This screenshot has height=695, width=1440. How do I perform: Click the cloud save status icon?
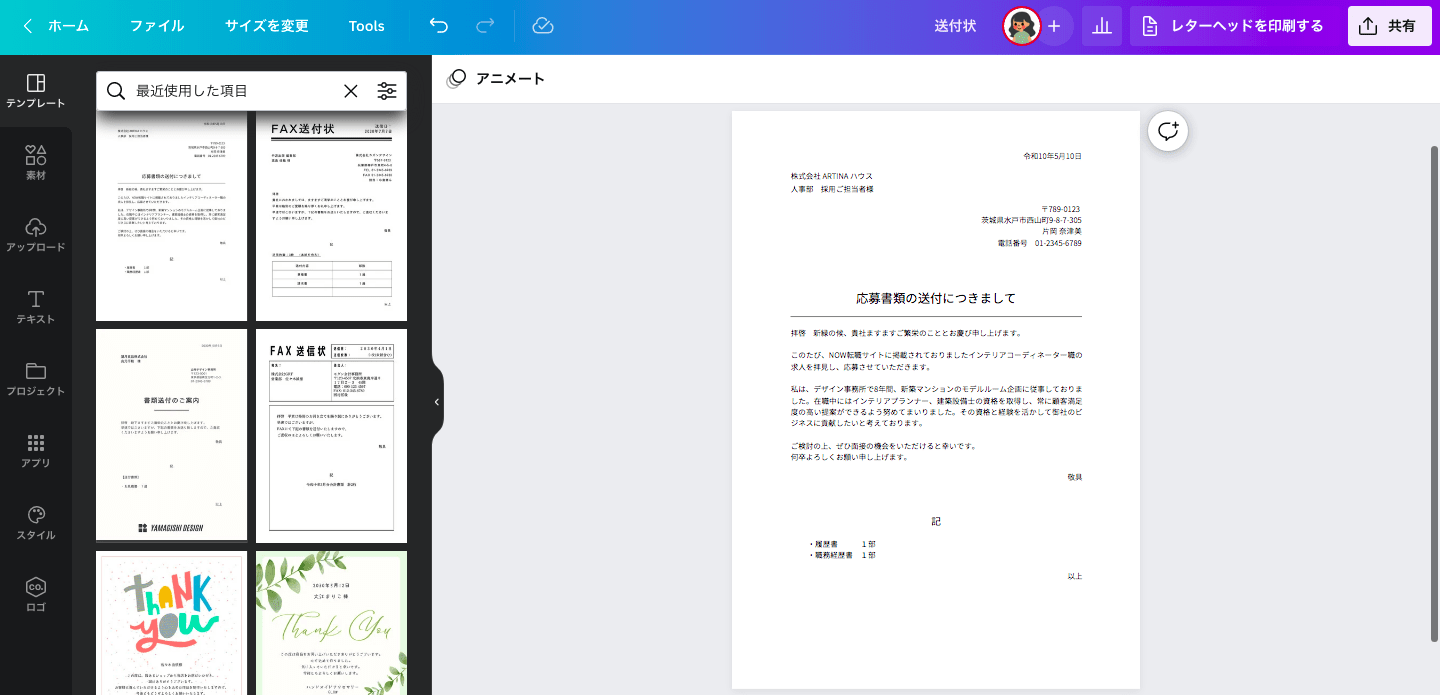tap(543, 26)
